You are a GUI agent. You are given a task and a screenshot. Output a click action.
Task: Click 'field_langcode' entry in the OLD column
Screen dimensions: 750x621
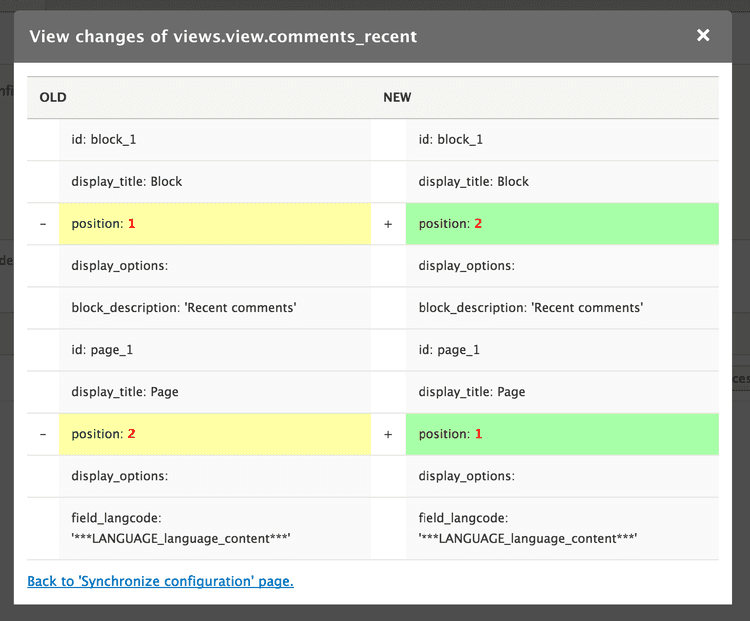215,529
